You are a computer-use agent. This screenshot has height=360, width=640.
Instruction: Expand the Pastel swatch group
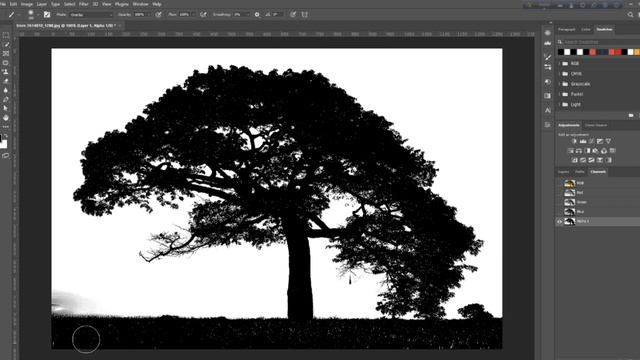coord(560,94)
